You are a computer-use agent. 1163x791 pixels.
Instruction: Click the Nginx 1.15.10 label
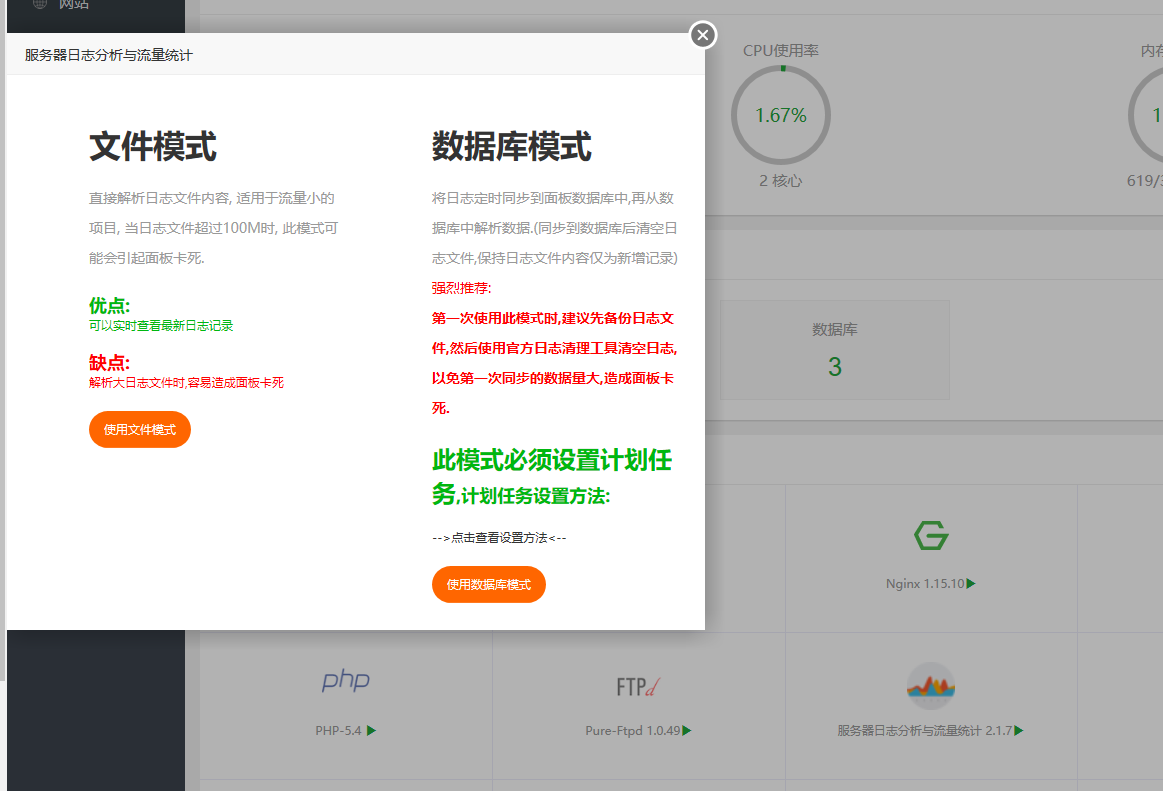[x=925, y=584]
